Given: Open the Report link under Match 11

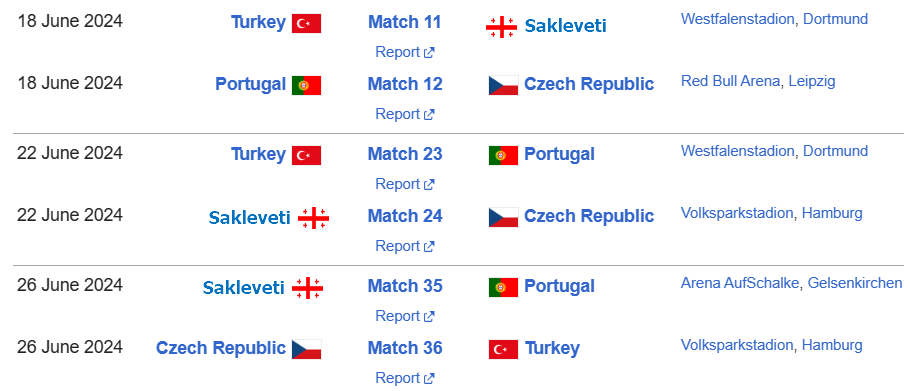Looking at the screenshot, I should (x=405, y=52).
